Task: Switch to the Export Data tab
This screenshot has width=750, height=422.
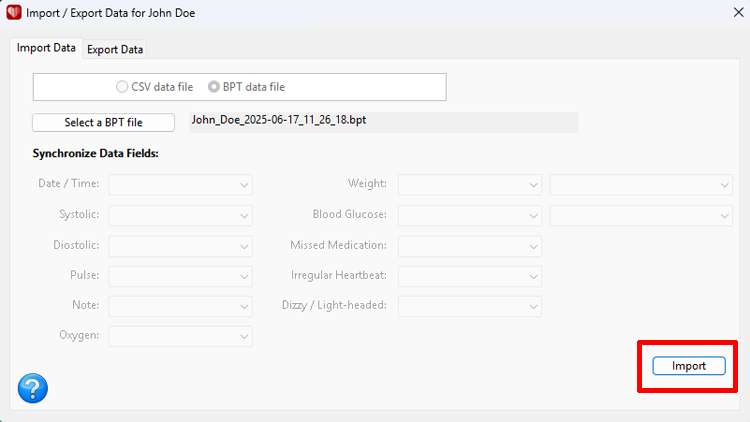Action: click(x=115, y=49)
